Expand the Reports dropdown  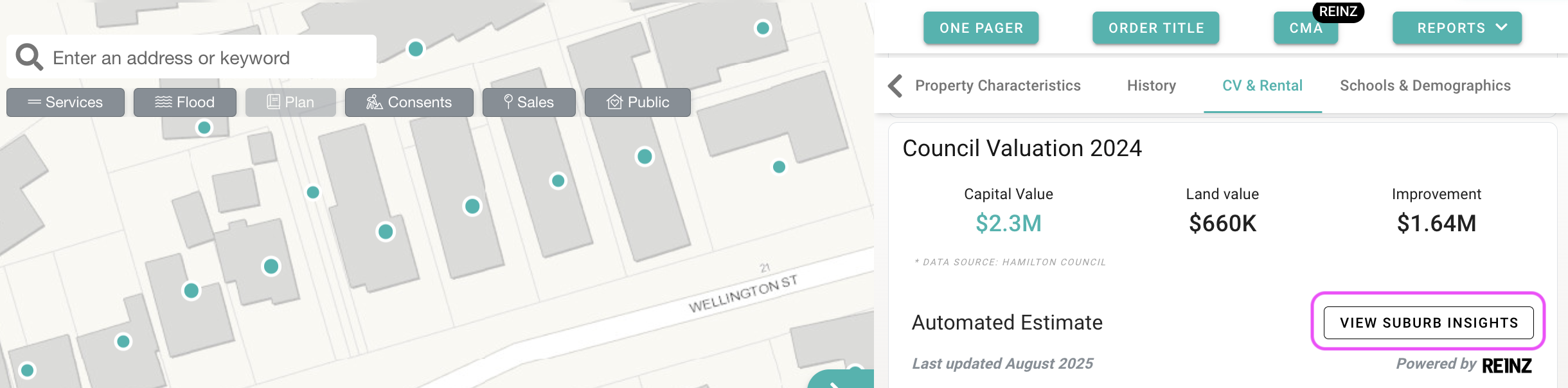pyautogui.click(x=1457, y=28)
